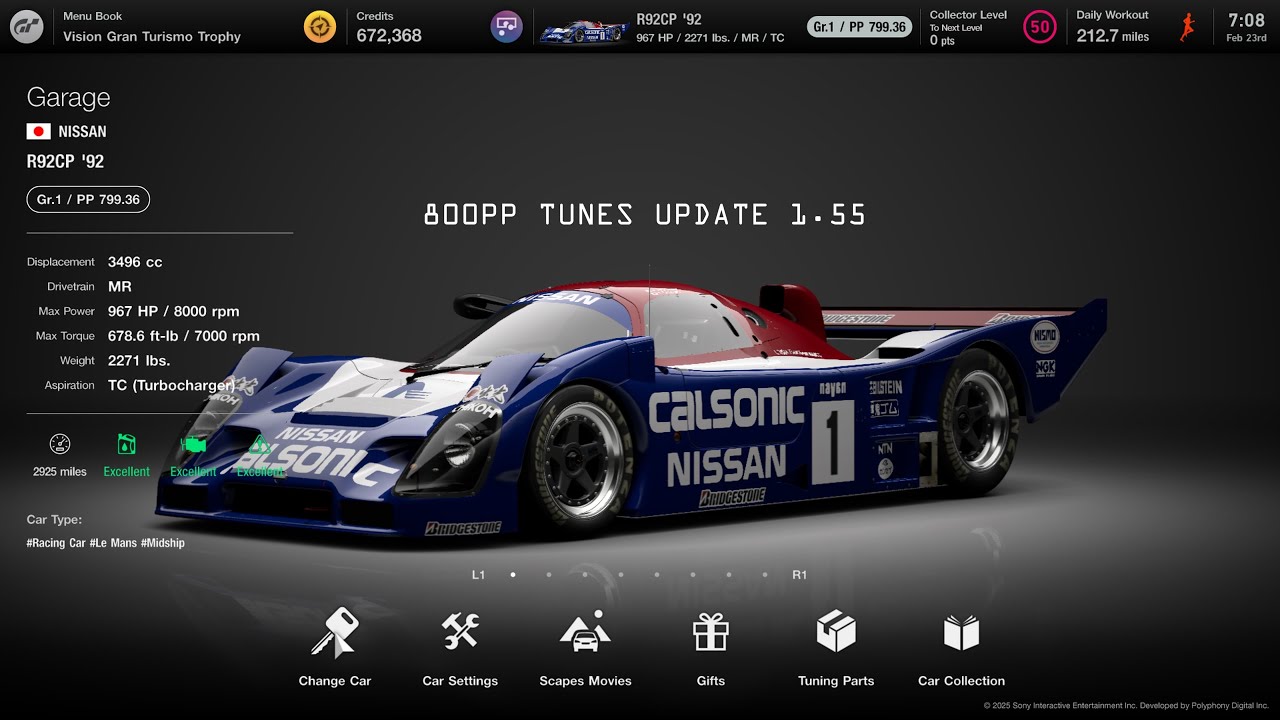Click the 0 pts collector level text

942,41
